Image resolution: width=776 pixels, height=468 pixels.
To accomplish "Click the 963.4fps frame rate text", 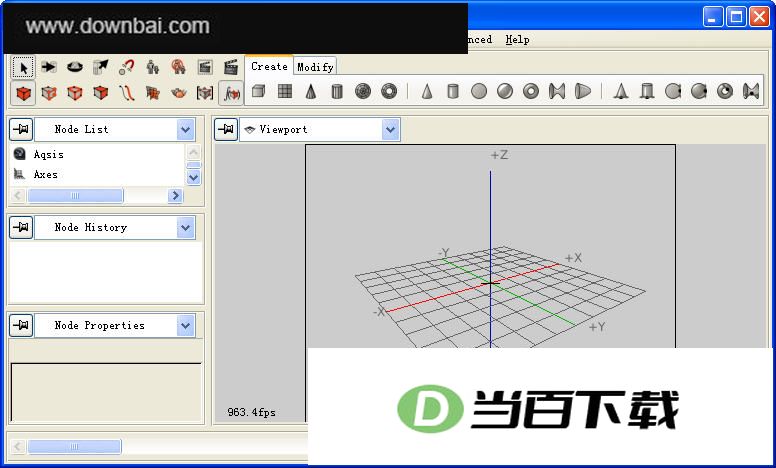I will tap(251, 412).
